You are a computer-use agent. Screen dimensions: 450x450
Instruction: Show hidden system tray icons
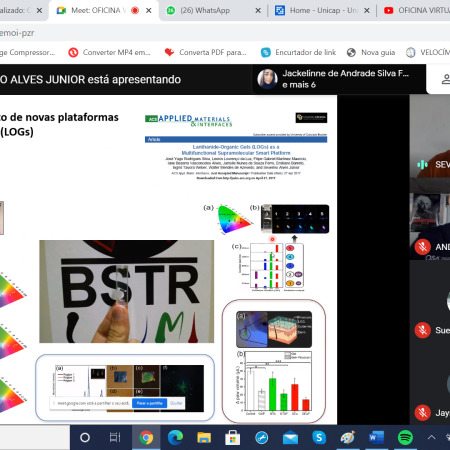tap(432, 437)
